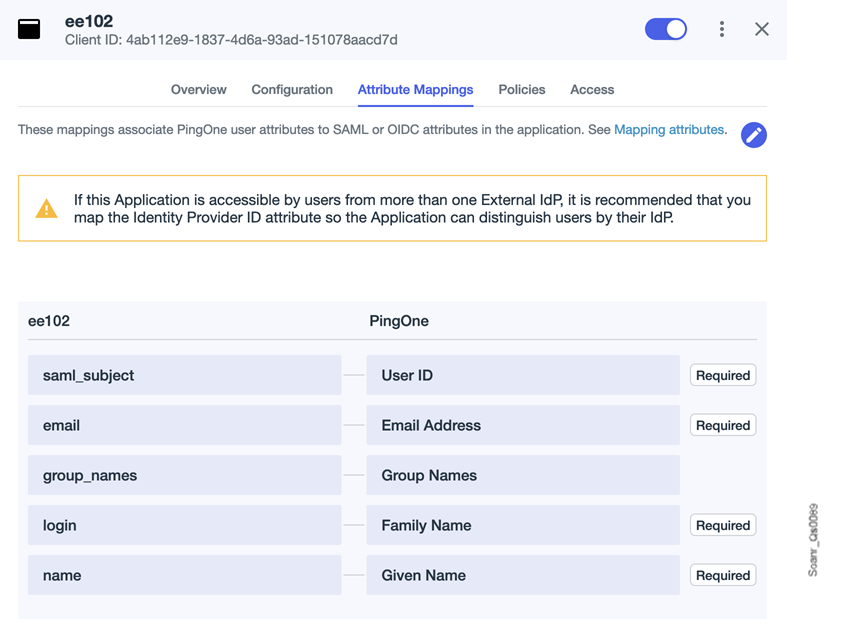Switch to the Configuration tab
The width and height of the screenshot is (842, 619).
[x=292, y=90]
